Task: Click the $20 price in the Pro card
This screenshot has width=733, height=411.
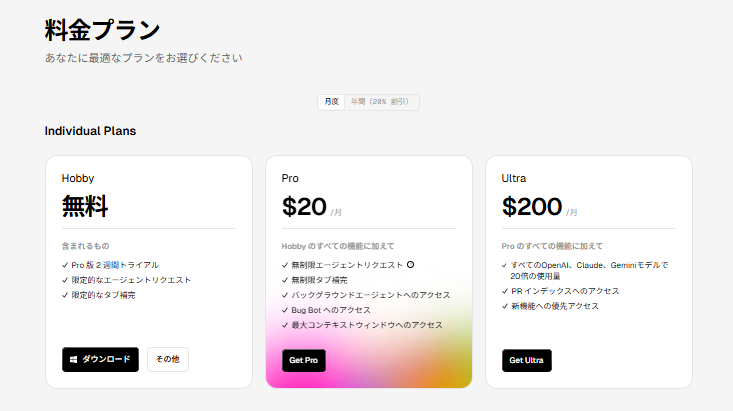Action: (304, 207)
